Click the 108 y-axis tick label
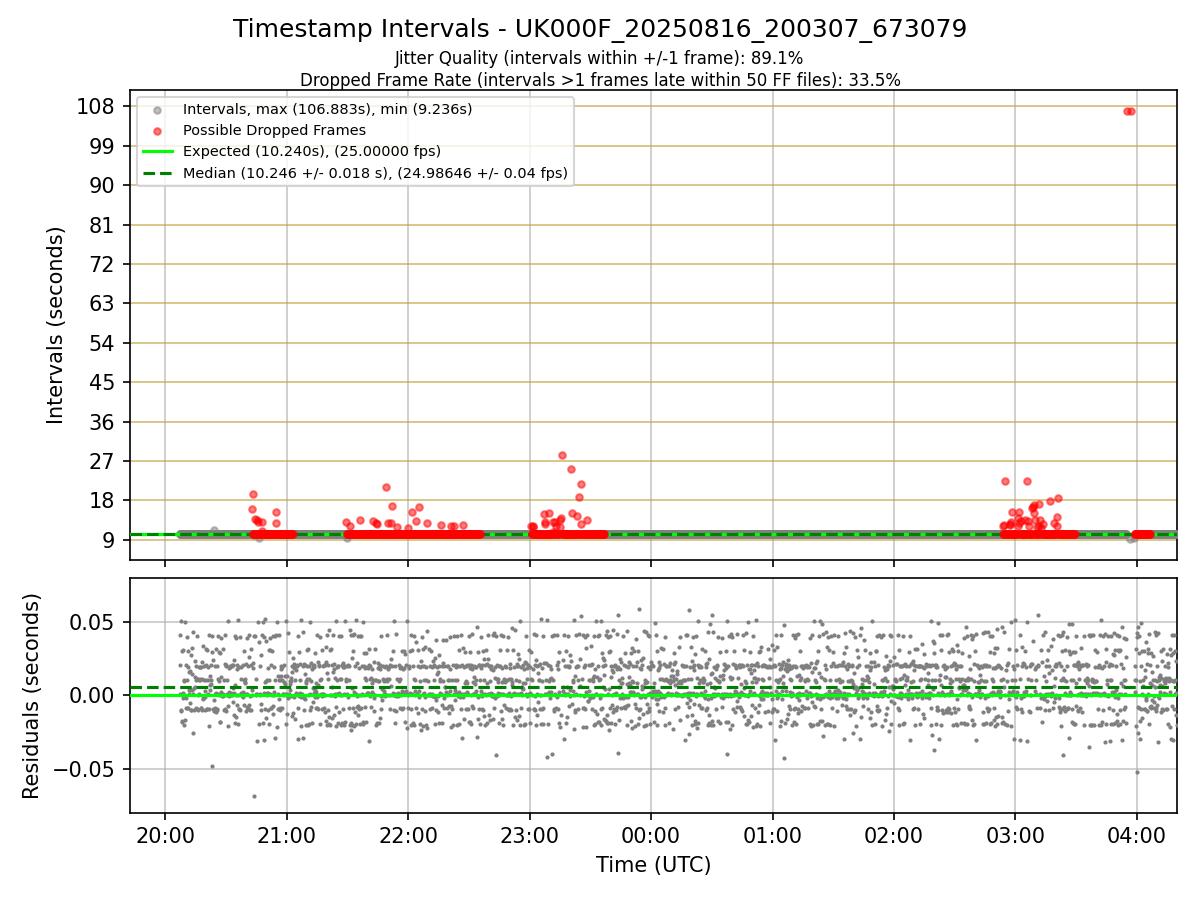 point(95,106)
